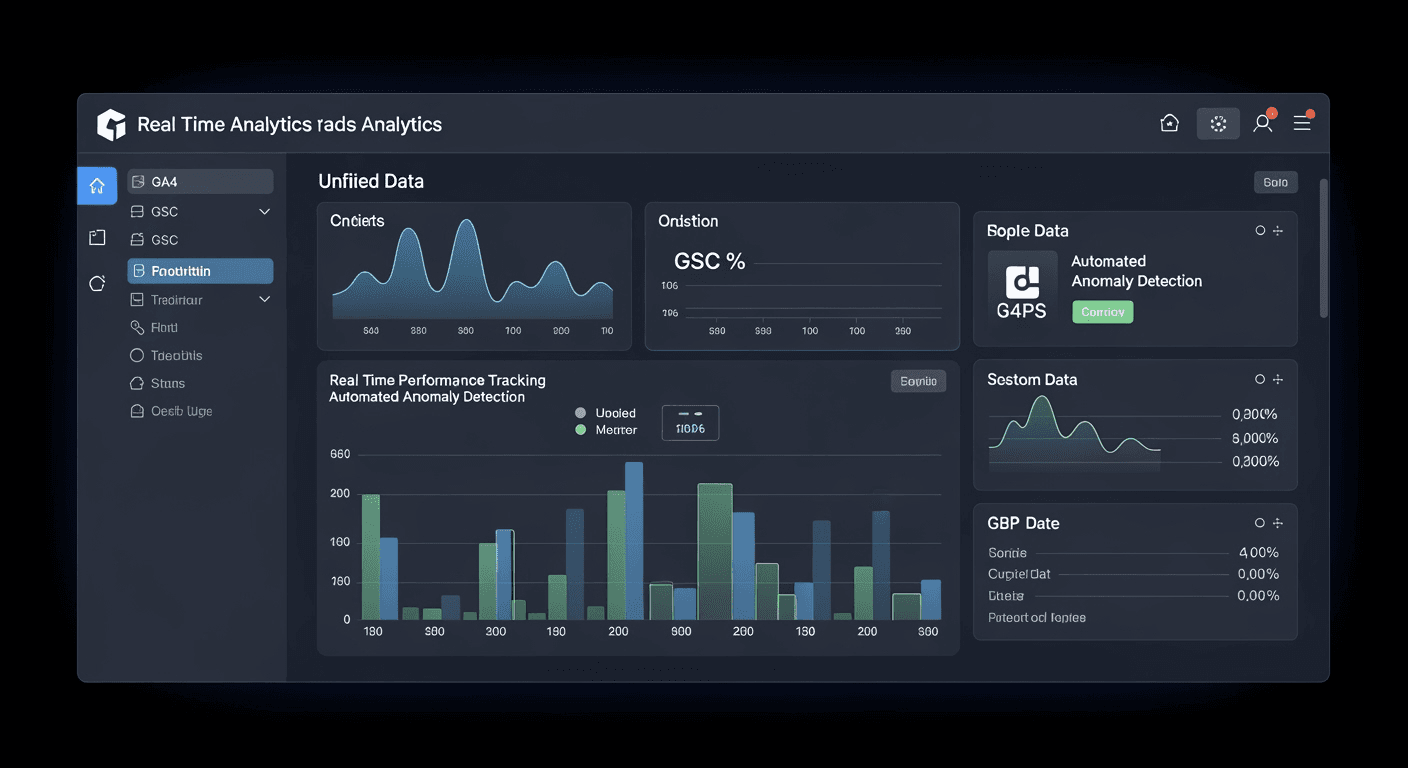Toggle the circle control on Sestom Data panel
Image resolution: width=1408 pixels, height=768 pixels.
(x=1260, y=380)
